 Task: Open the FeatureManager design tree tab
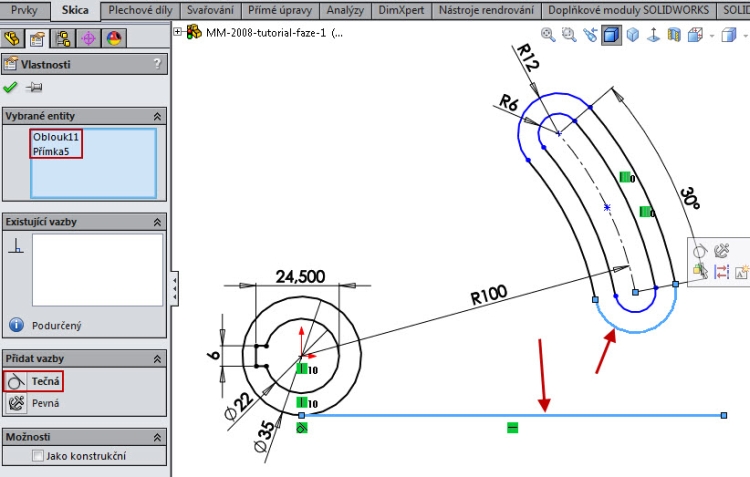12,38
